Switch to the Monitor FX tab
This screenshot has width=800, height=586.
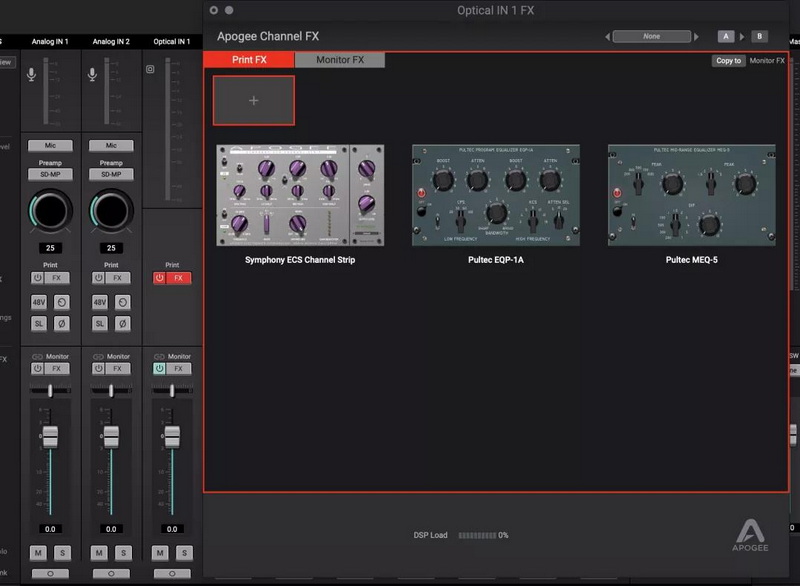click(340, 60)
